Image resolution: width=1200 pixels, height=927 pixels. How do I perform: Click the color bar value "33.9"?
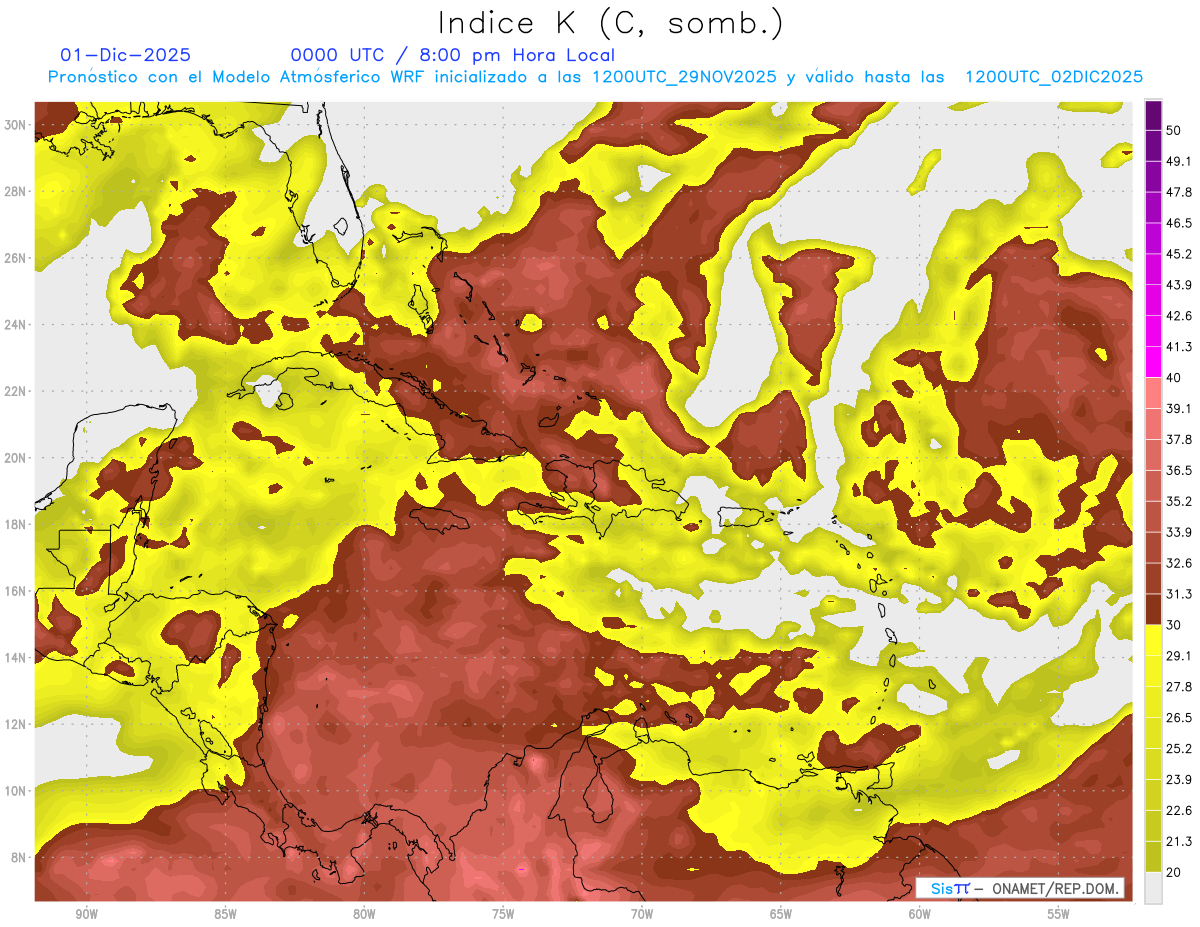1179,533
